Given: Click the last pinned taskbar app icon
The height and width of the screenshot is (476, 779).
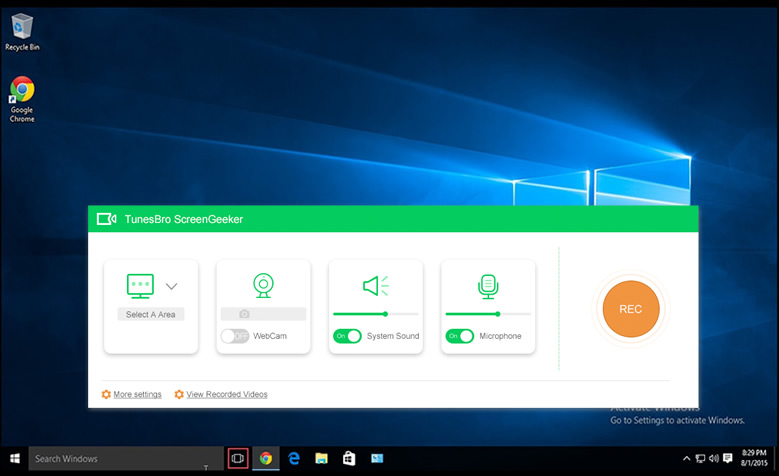Looking at the screenshot, I should 377,459.
